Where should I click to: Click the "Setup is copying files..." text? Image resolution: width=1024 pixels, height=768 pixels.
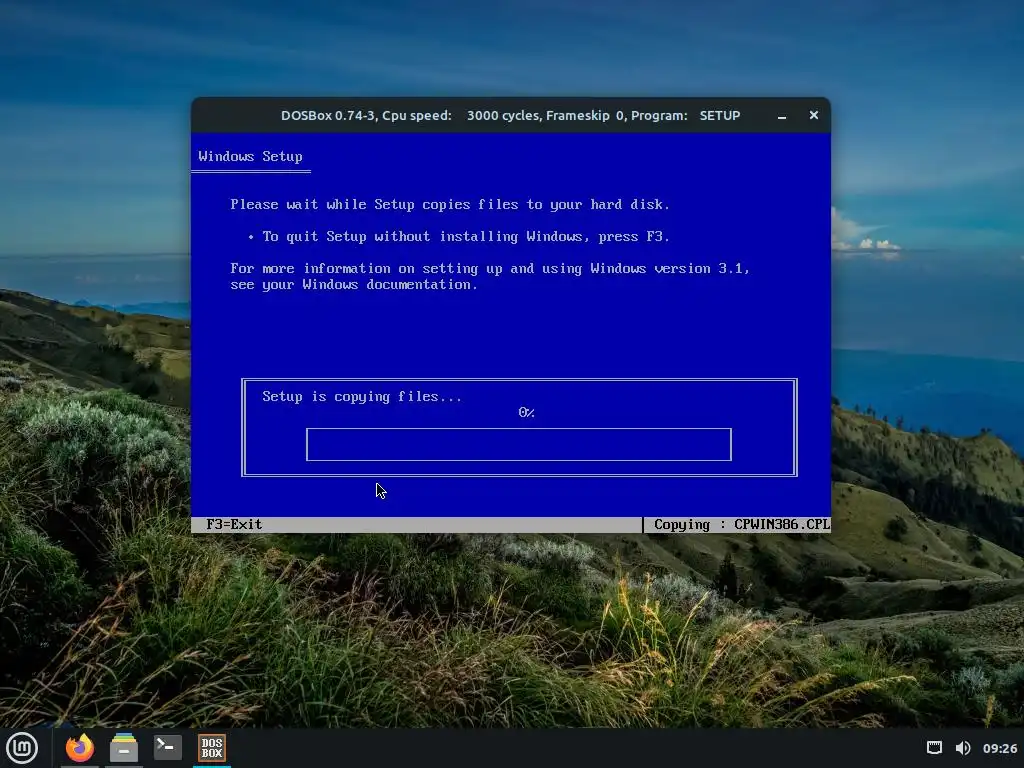pos(362,396)
